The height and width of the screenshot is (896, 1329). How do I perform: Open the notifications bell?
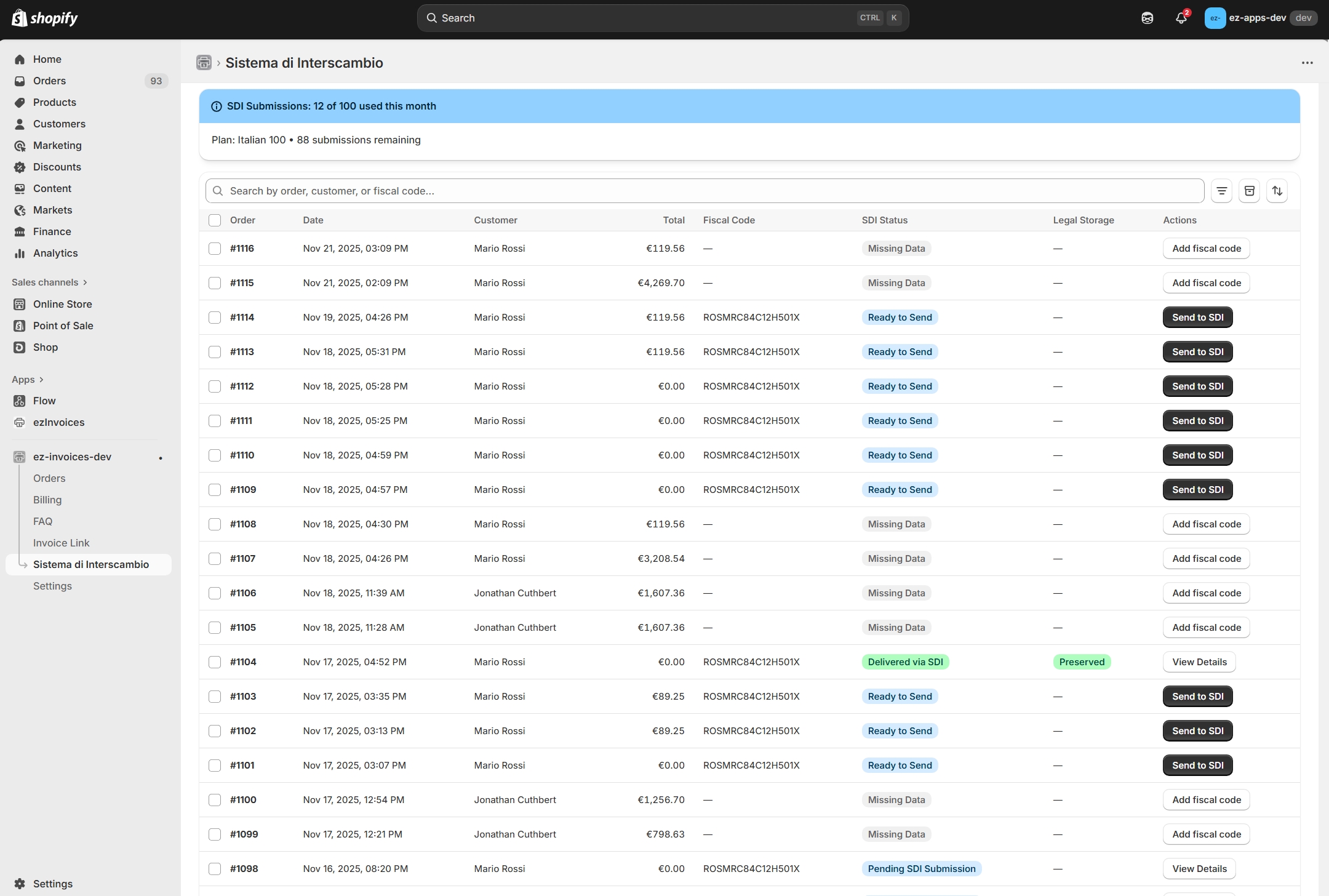[1181, 18]
